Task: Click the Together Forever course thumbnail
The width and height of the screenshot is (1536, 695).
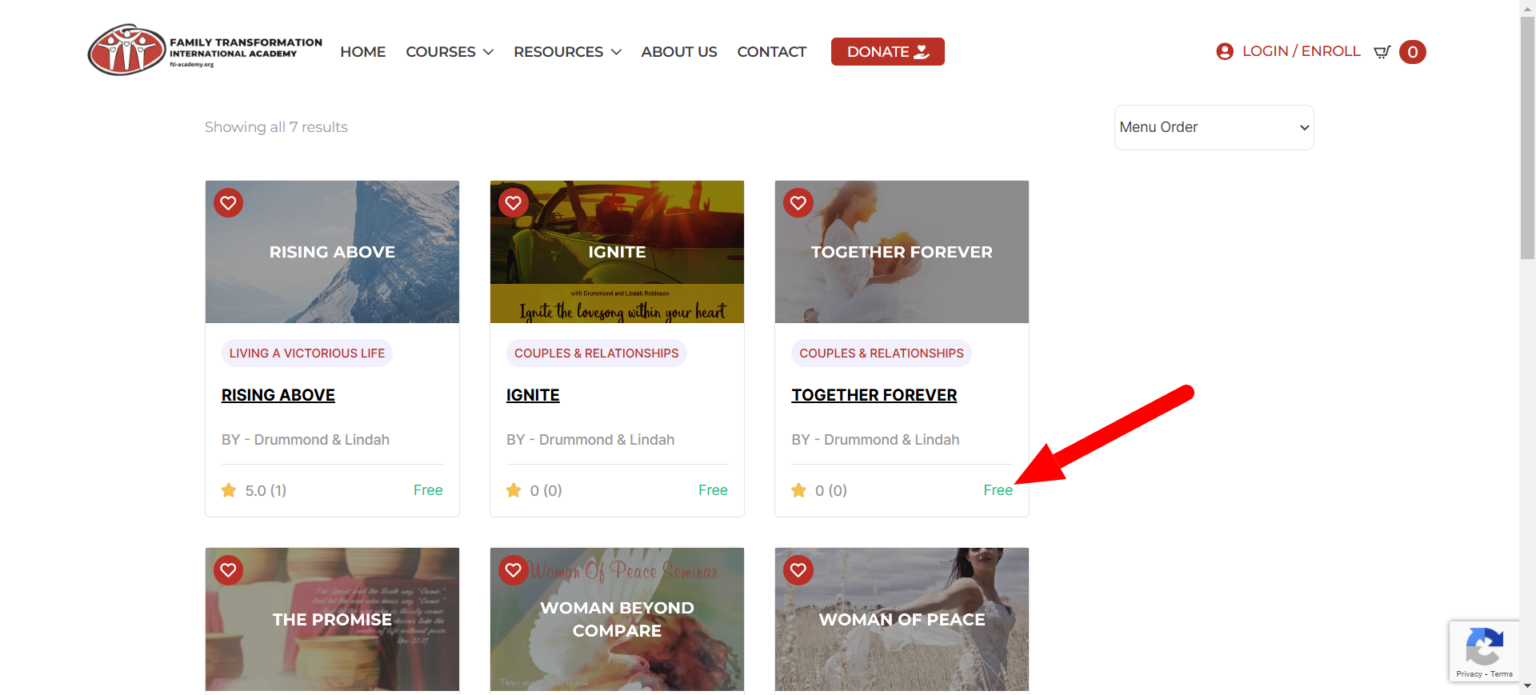Action: pos(902,252)
